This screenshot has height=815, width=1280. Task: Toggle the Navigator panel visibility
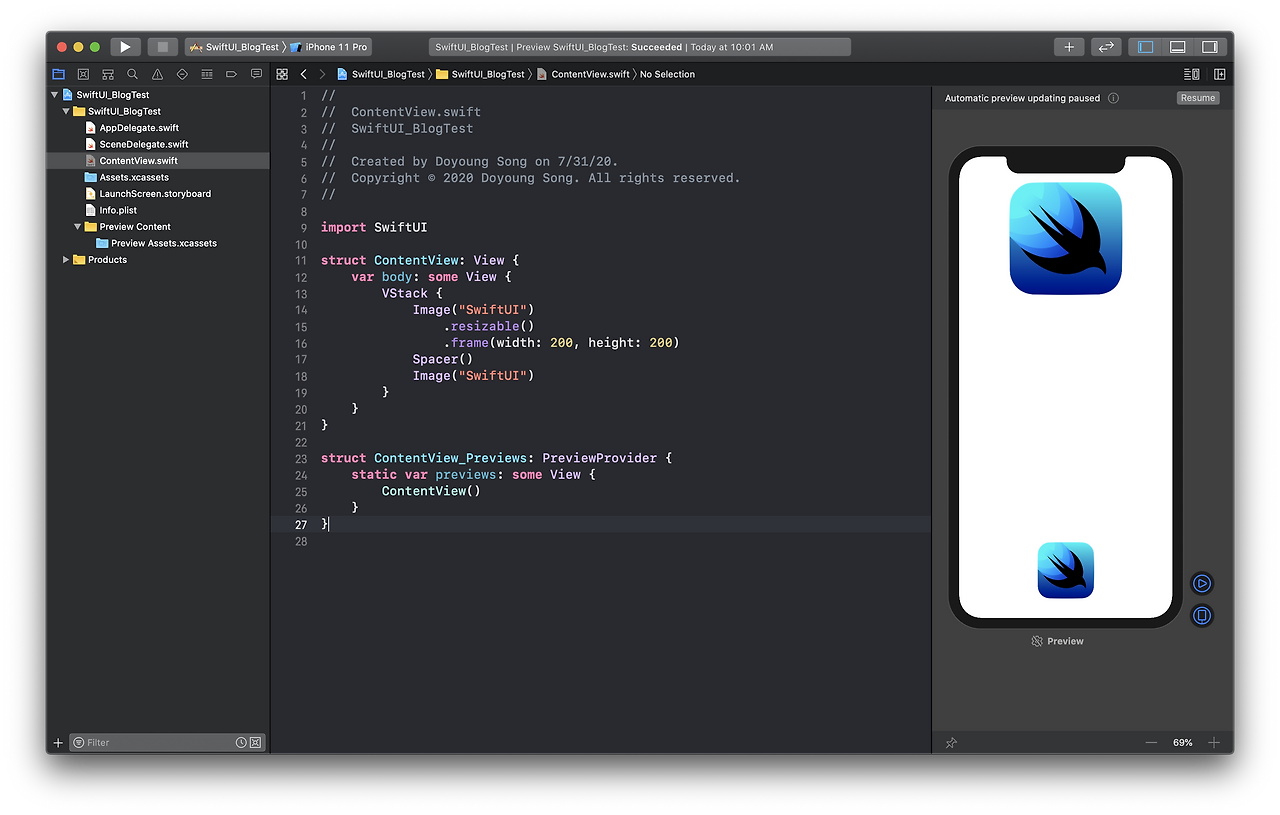pos(1146,47)
